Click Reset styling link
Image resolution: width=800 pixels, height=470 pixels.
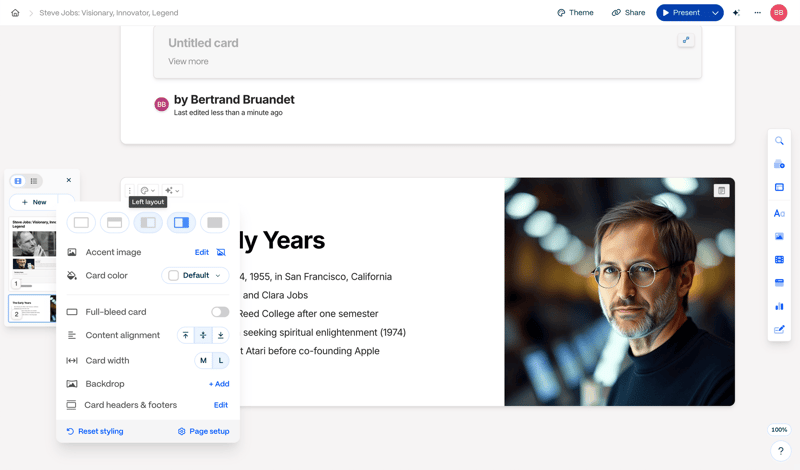[95, 431]
